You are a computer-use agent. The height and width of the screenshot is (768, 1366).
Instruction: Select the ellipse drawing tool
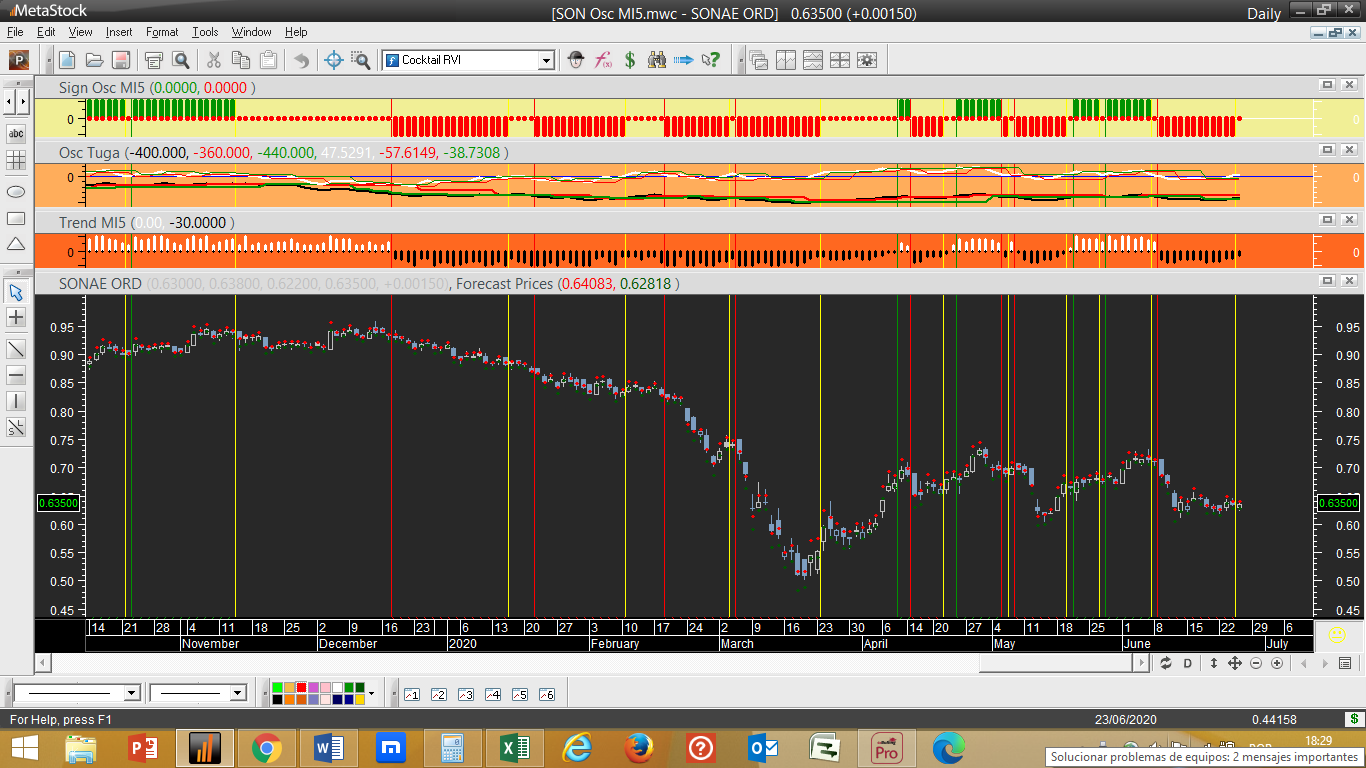click(x=16, y=191)
